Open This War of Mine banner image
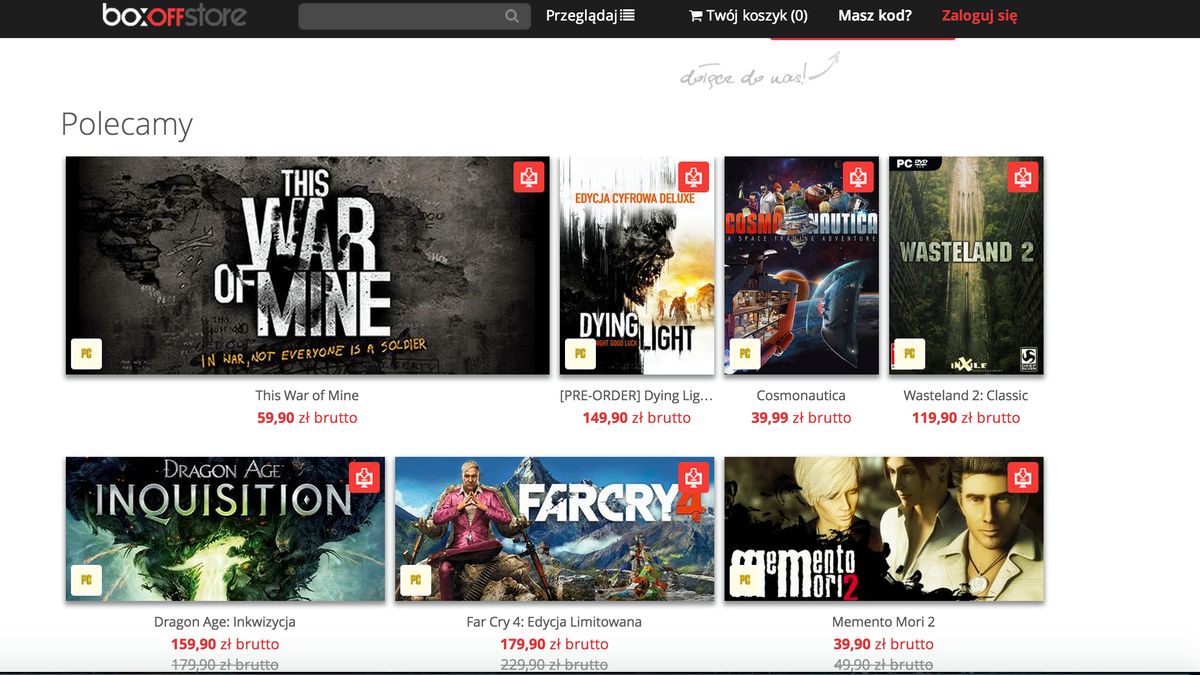 (307, 265)
